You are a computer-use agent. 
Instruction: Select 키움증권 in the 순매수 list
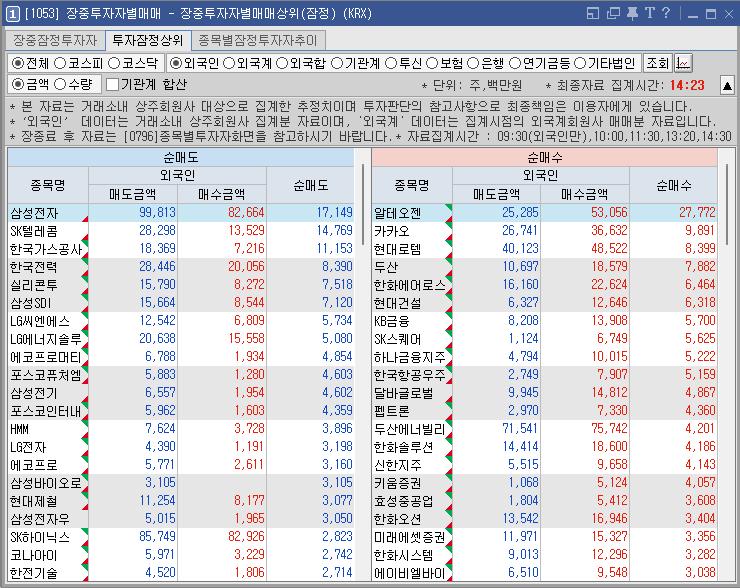[398, 483]
